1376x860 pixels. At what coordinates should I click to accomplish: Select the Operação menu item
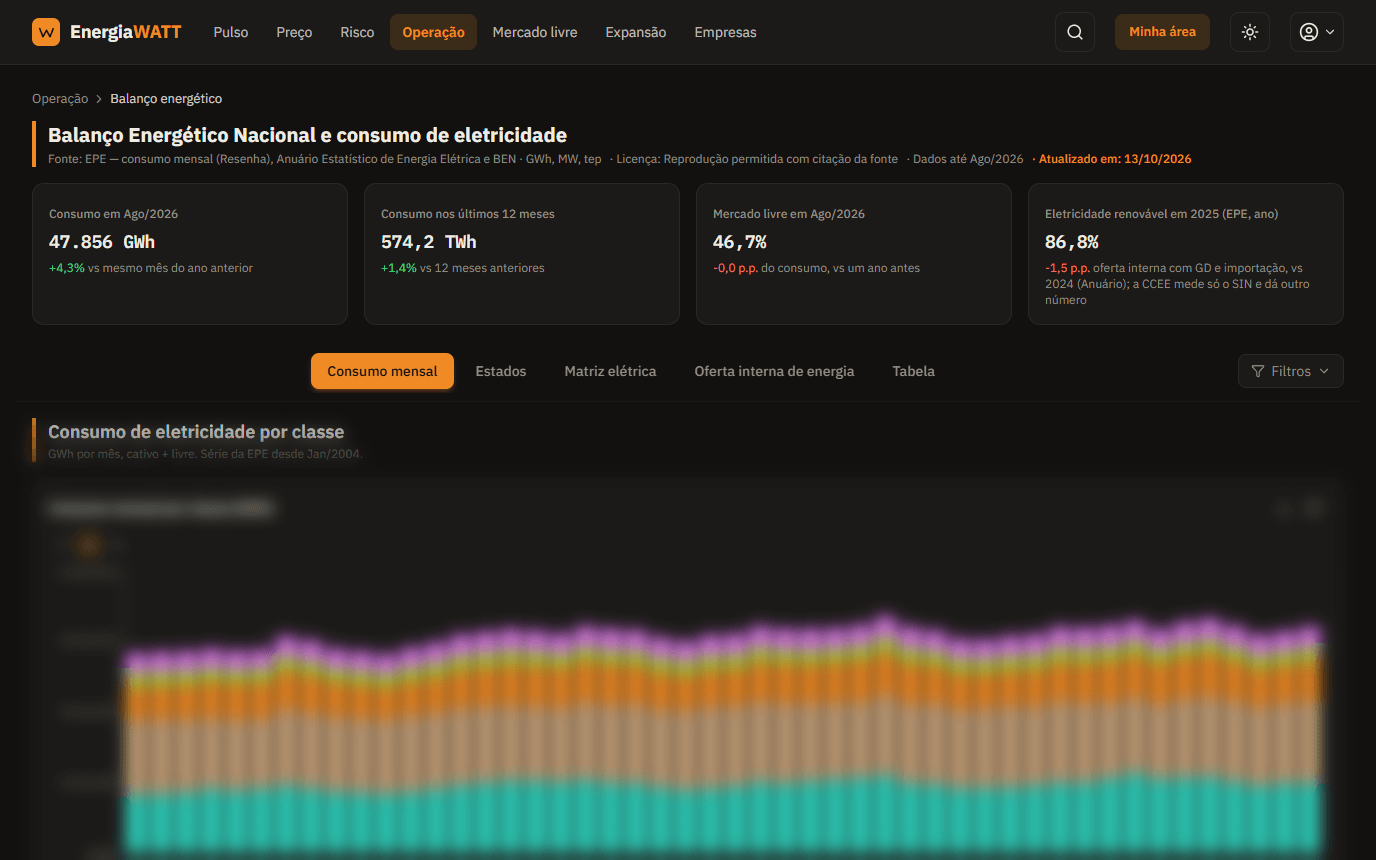point(433,32)
